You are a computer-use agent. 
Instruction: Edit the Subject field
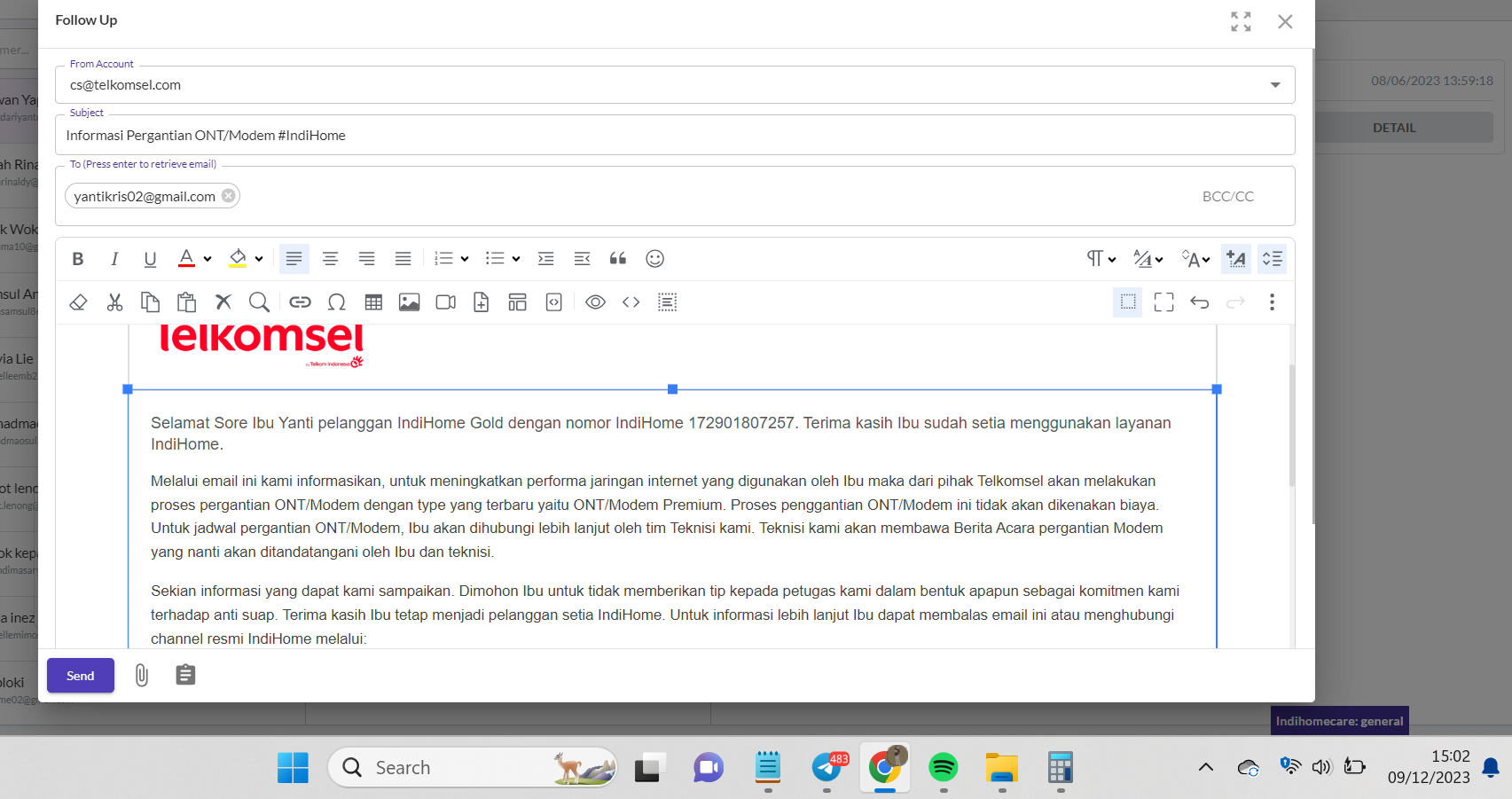(x=675, y=136)
